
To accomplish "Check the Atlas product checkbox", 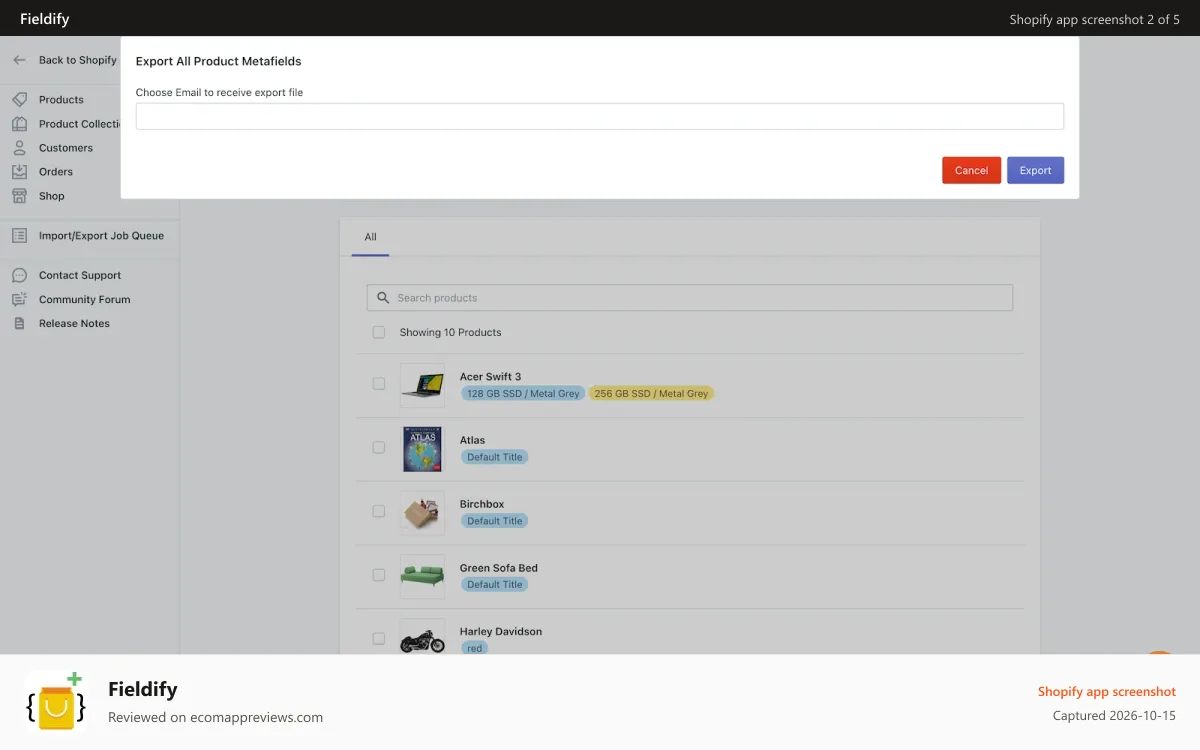I will pos(379,447).
